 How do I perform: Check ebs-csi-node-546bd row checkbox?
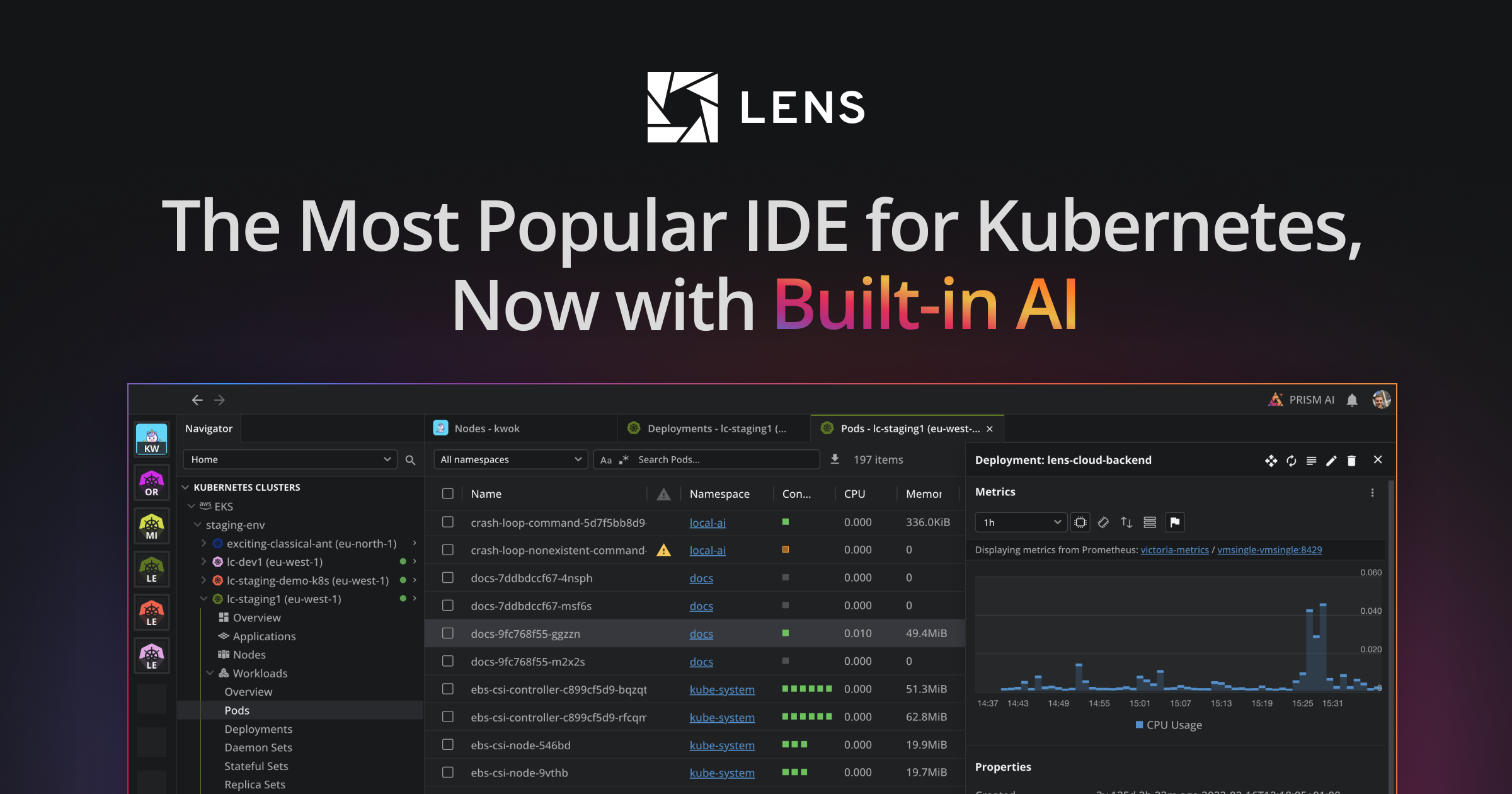pyautogui.click(x=448, y=744)
